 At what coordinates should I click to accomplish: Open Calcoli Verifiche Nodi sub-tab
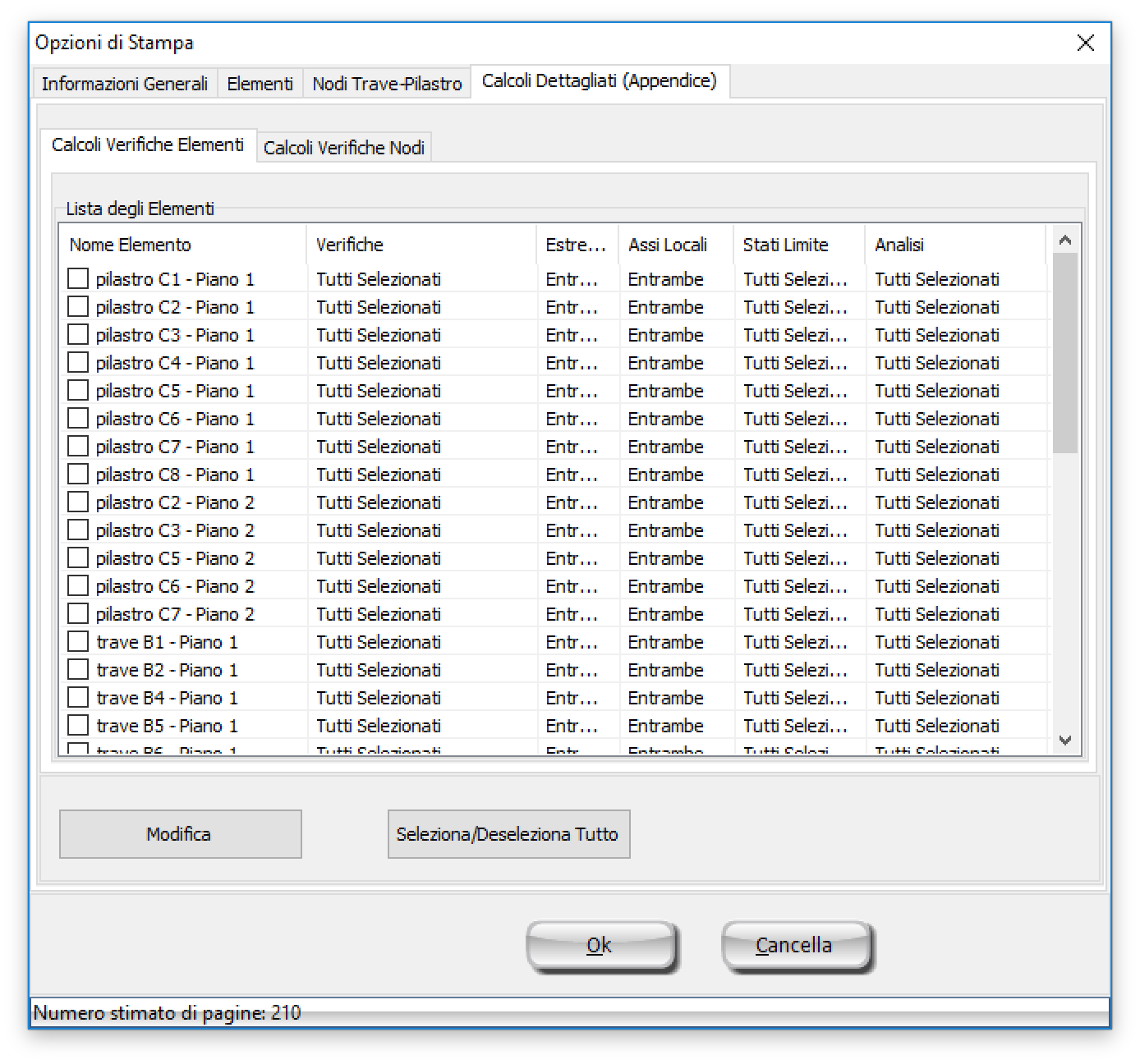click(344, 148)
